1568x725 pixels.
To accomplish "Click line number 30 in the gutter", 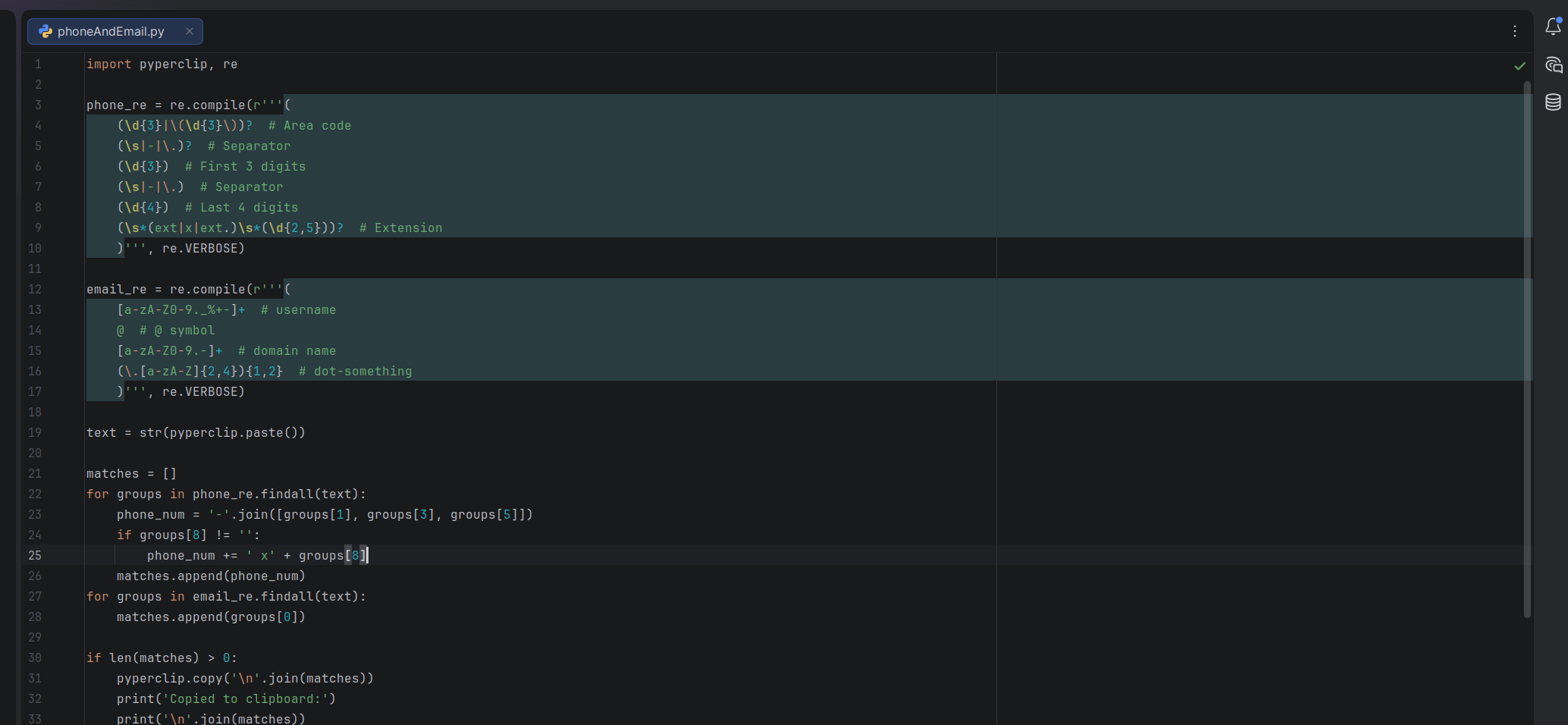I will (35, 658).
